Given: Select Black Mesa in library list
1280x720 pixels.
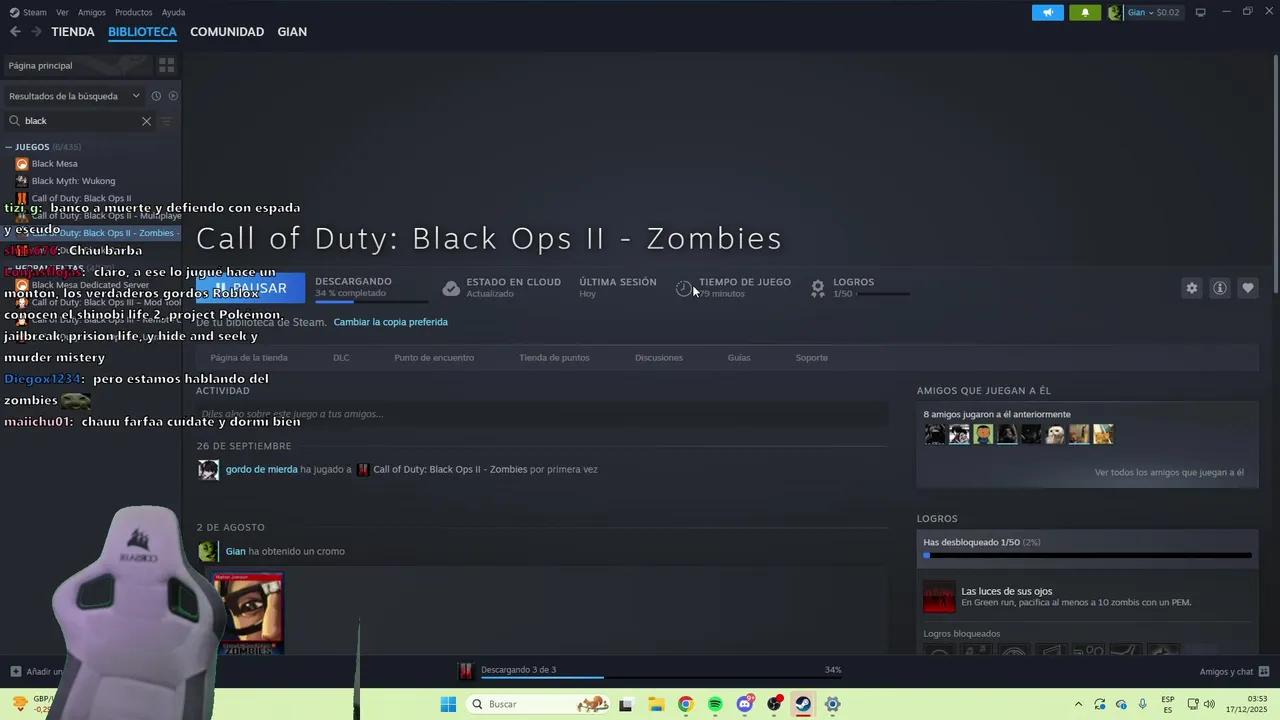Looking at the screenshot, I should [x=54, y=164].
